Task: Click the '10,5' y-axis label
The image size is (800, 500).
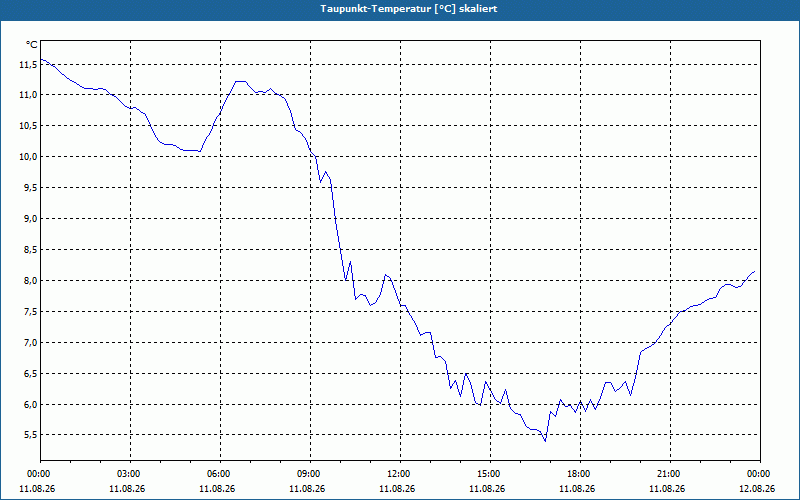Action: [x=28, y=126]
